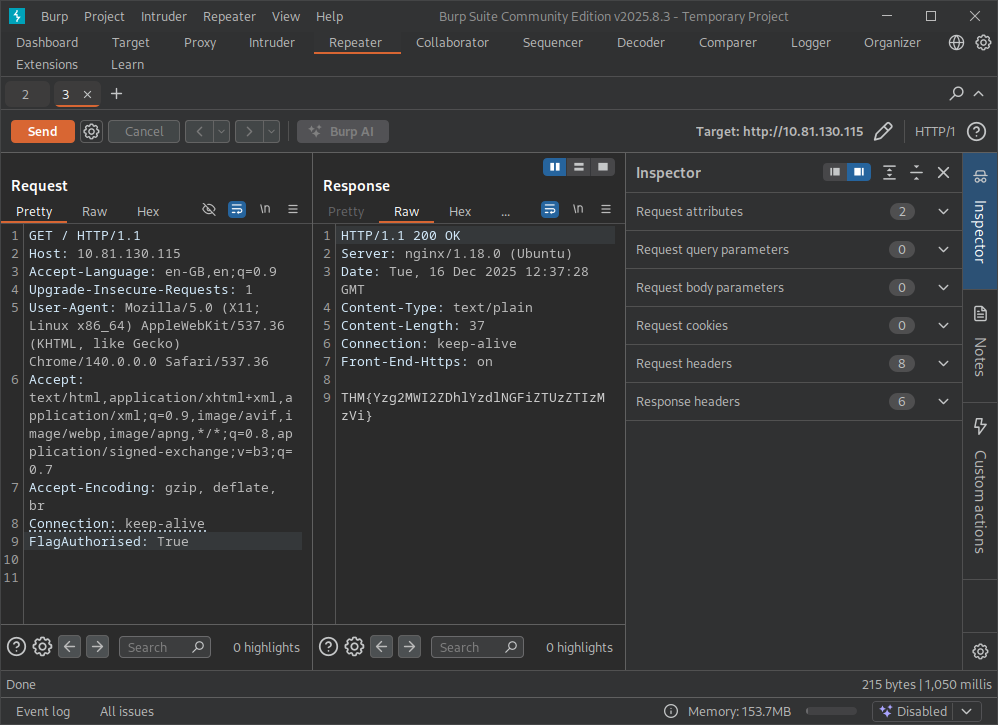Switch to the Hex tab in the Response
Image resolution: width=998 pixels, height=725 pixels.
460,211
